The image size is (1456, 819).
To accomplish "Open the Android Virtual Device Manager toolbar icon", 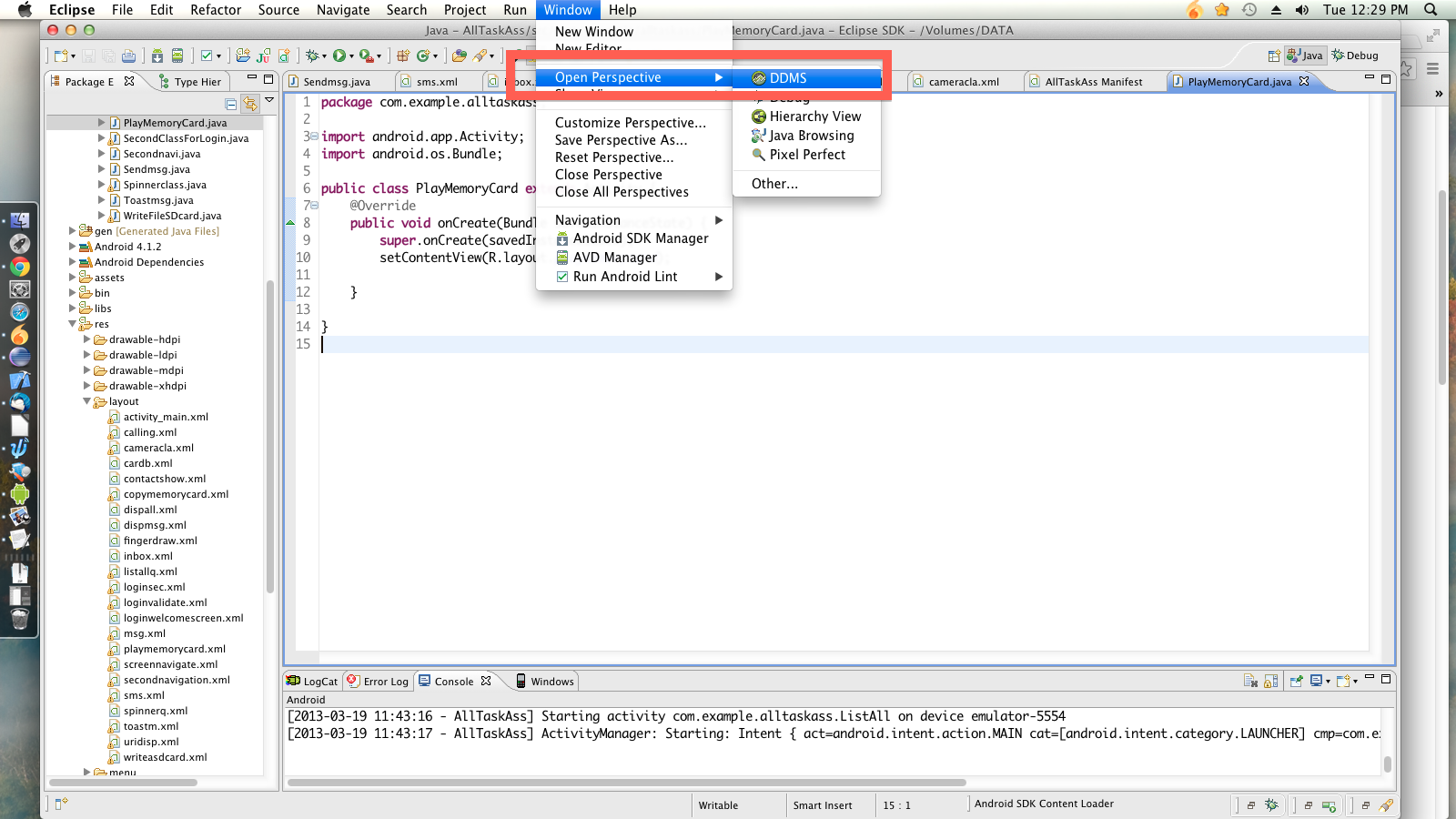I will click(177, 56).
